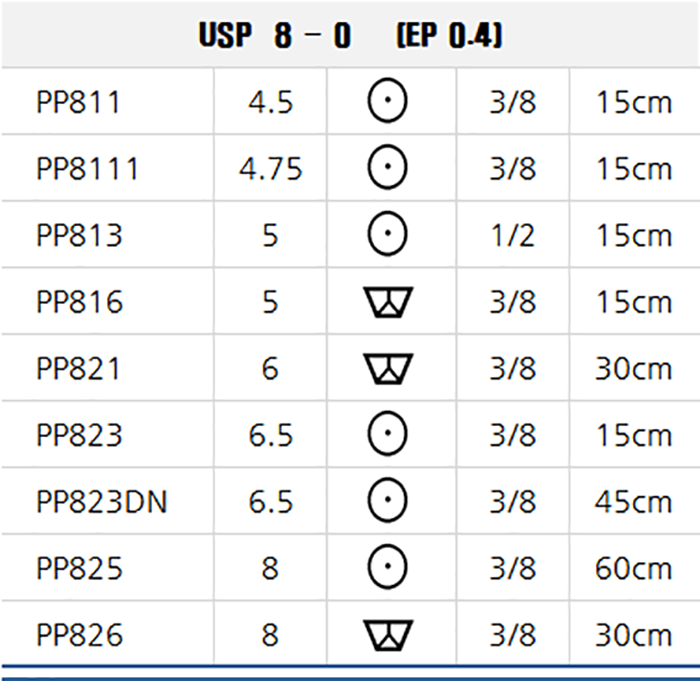Click the 1/2 curvature value for PP813
700x681 pixels.
click(512, 235)
